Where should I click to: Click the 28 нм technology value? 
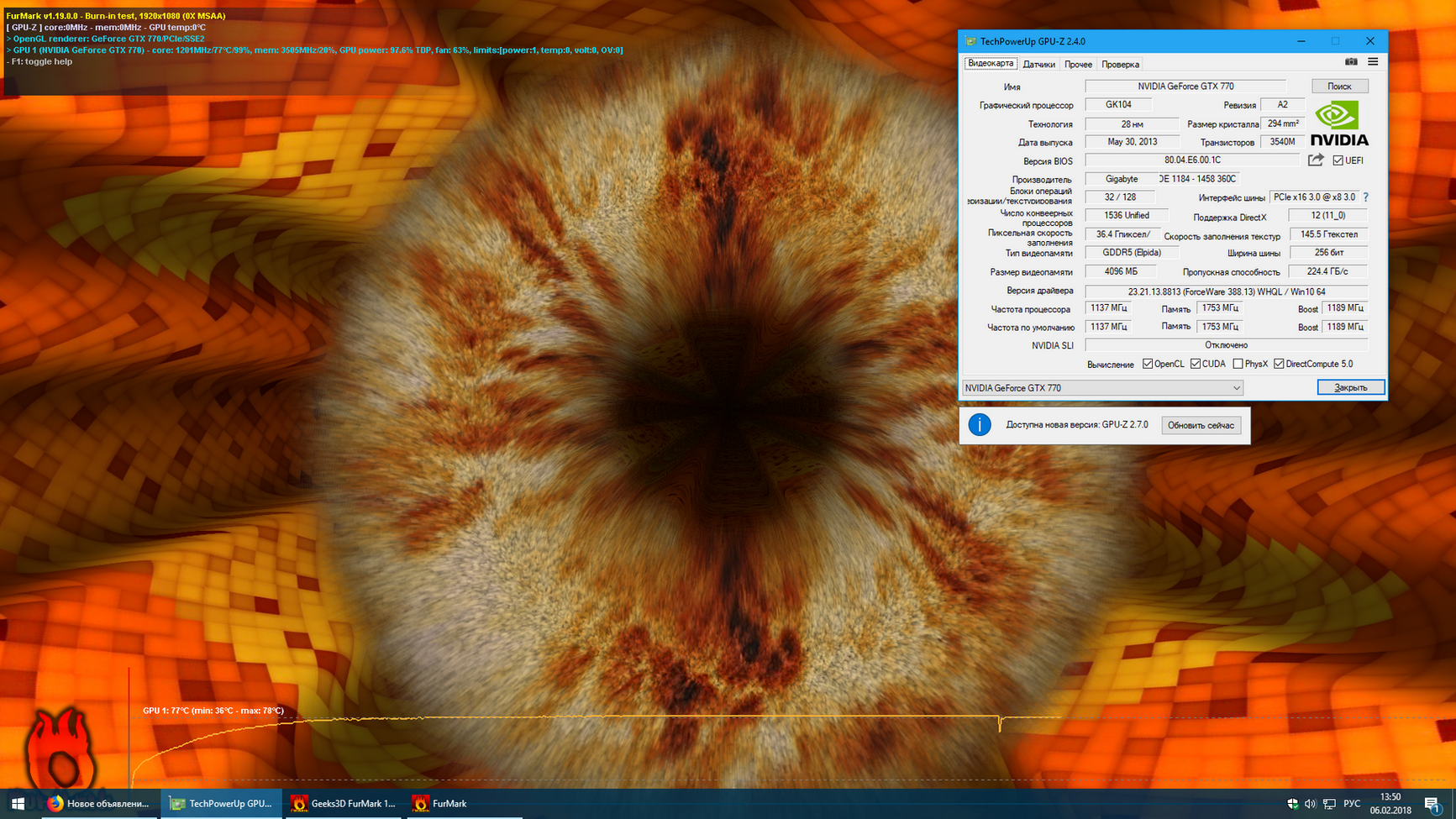[1131, 124]
